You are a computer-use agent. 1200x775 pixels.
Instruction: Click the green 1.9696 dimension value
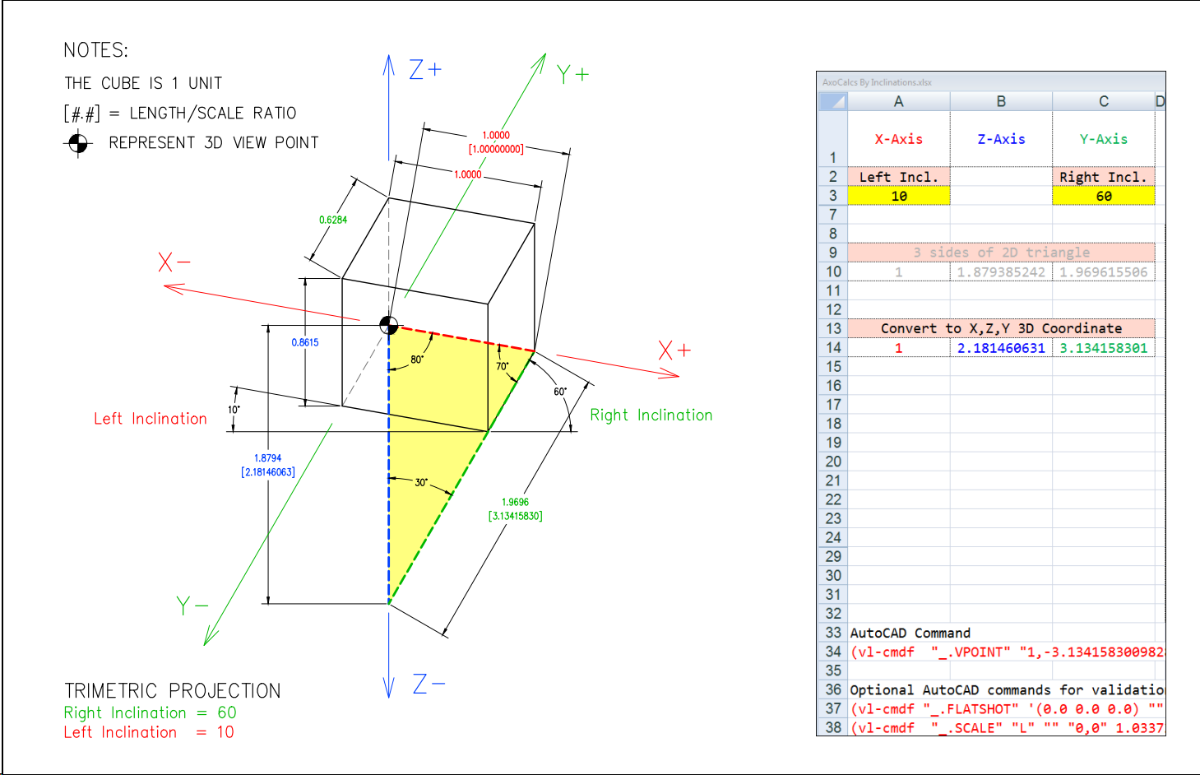(516, 502)
